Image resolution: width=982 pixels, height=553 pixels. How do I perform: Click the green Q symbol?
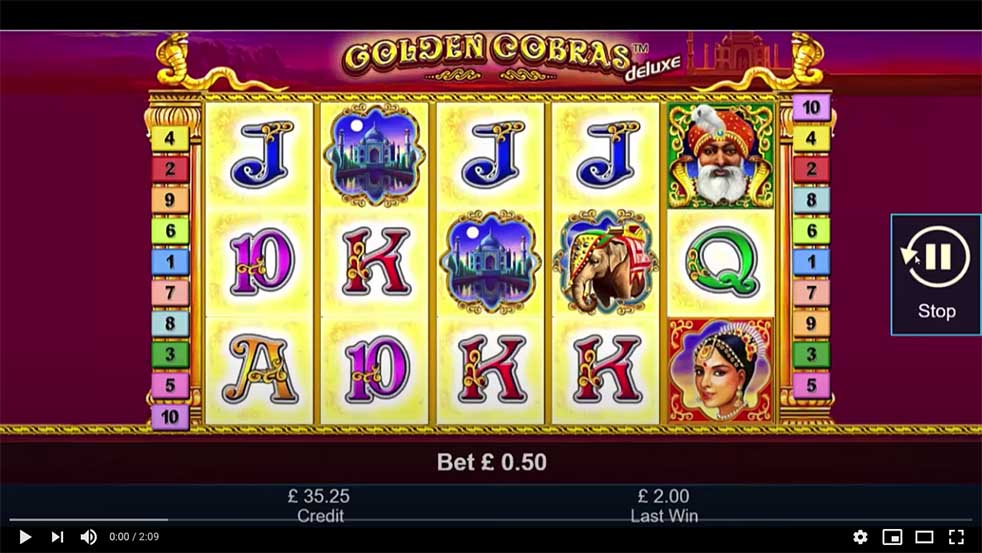coord(721,262)
